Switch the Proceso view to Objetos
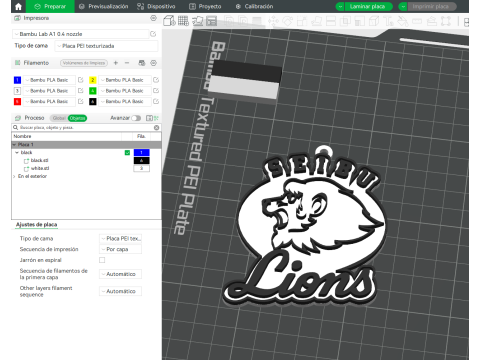This screenshot has width=480, height=360. point(77,118)
